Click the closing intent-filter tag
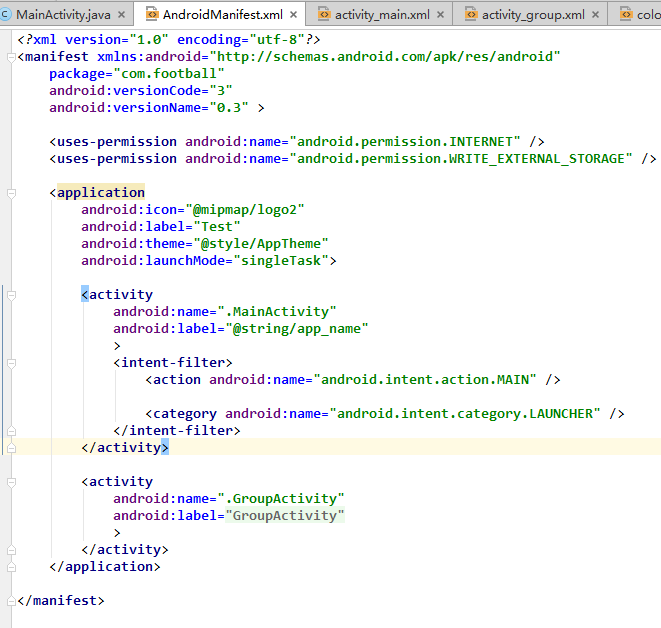The width and height of the screenshot is (661, 628). (177, 430)
